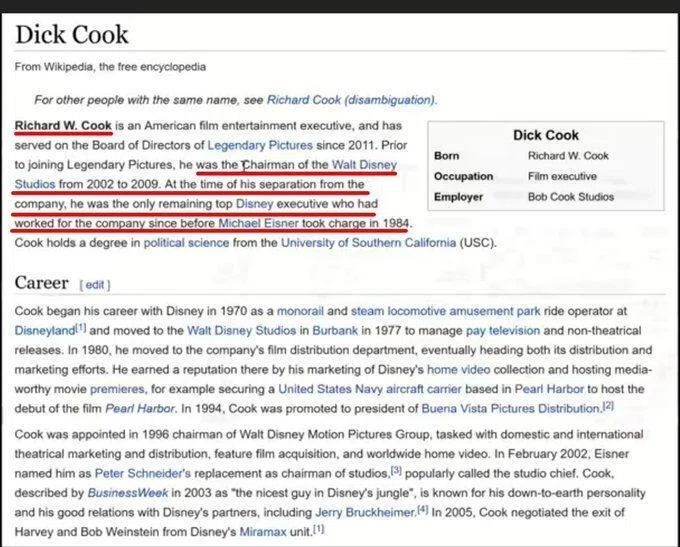Open the amusement park link

tap(495, 311)
